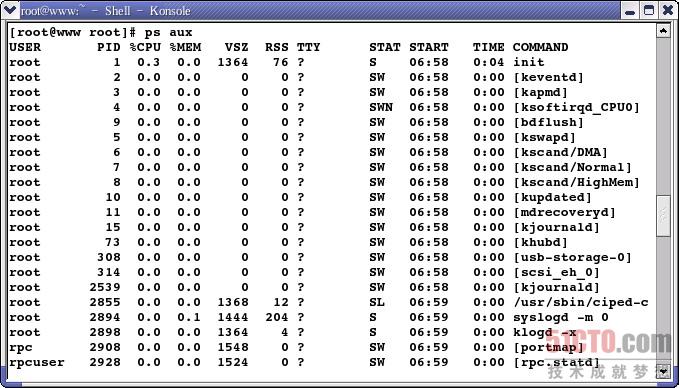Click the Konsole title bar text
Viewport: 679px width, 388px height.
click(106, 11)
